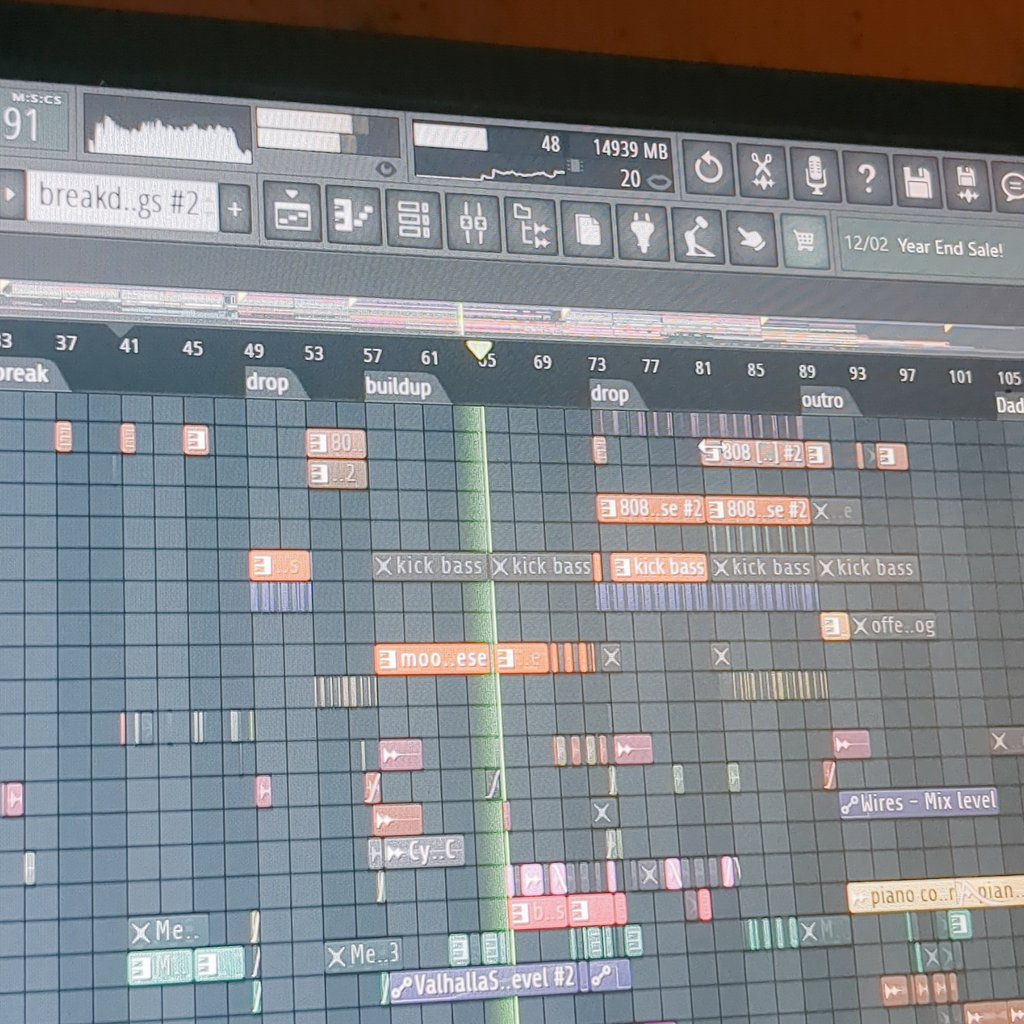The image size is (1024, 1024).
Task: Click the eye icon beside the peak meter
Action: pos(386,168)
